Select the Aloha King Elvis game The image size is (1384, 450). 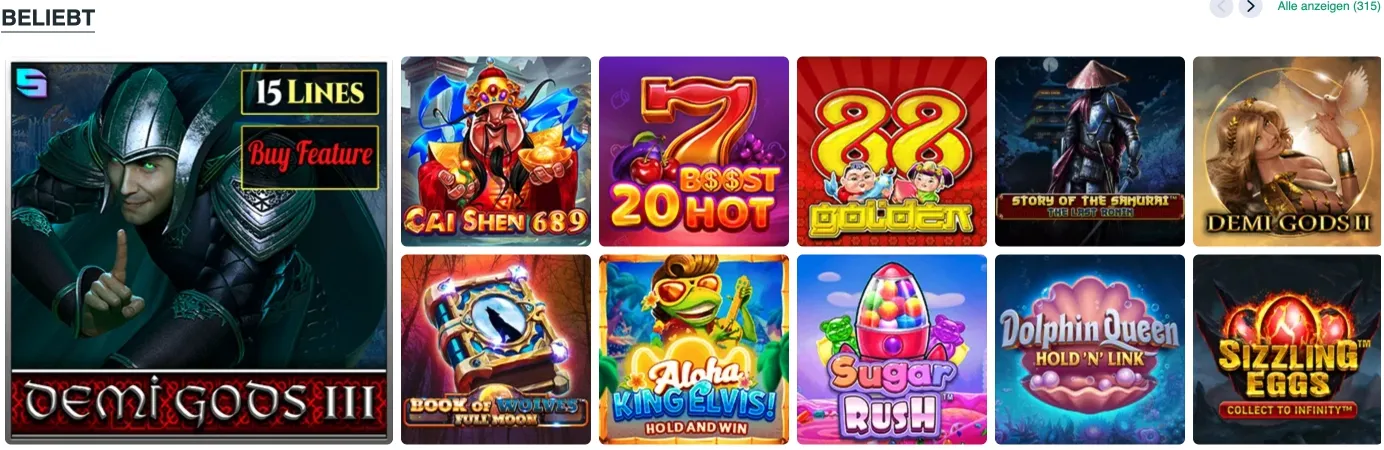pos(694,349)
